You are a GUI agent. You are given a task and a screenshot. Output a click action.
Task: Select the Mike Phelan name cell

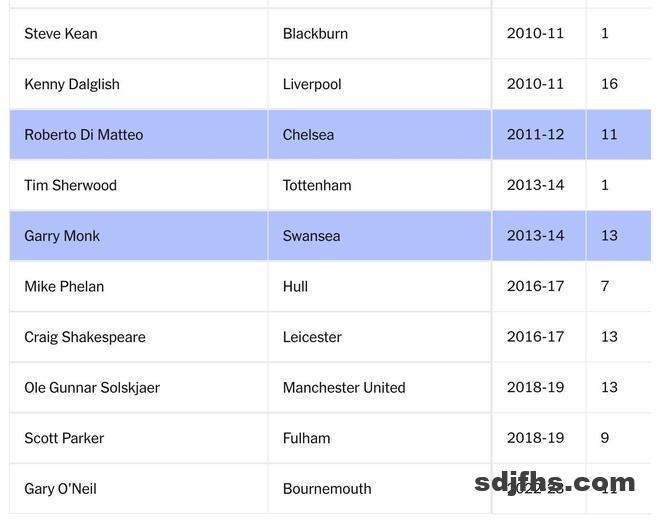click(64, 287)
